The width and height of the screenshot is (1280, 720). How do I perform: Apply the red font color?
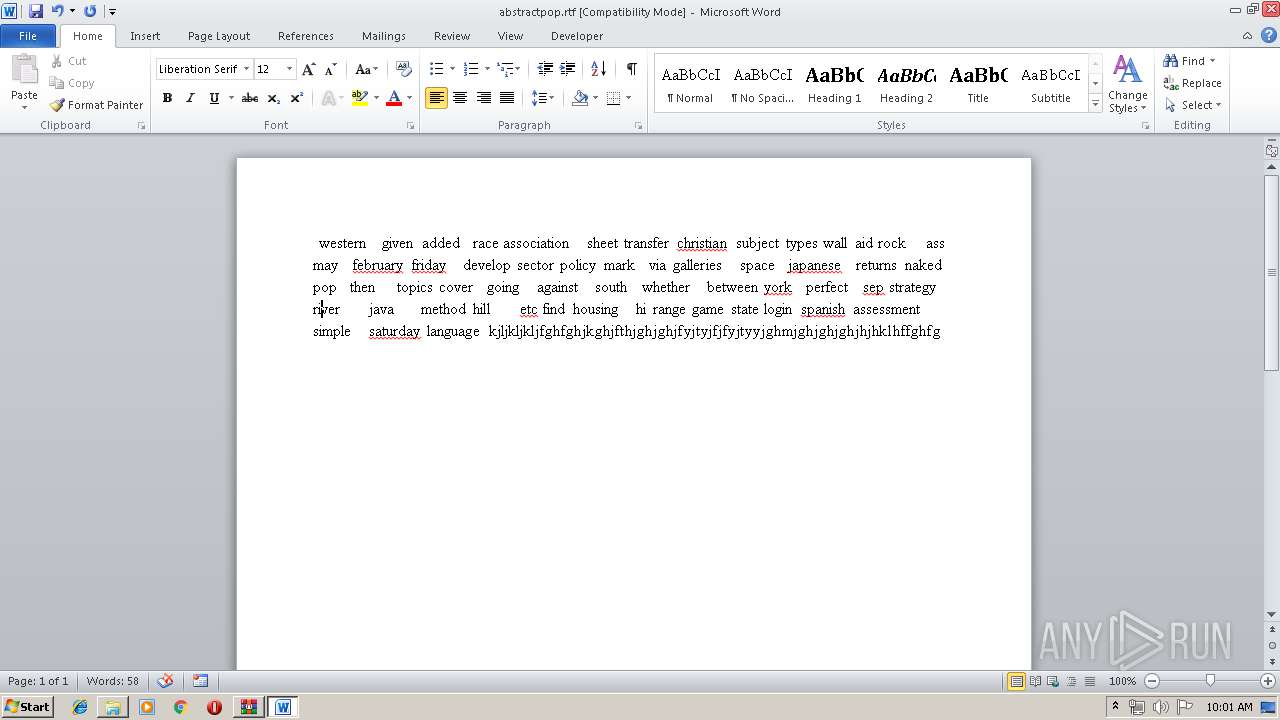[x=394, y=98]
